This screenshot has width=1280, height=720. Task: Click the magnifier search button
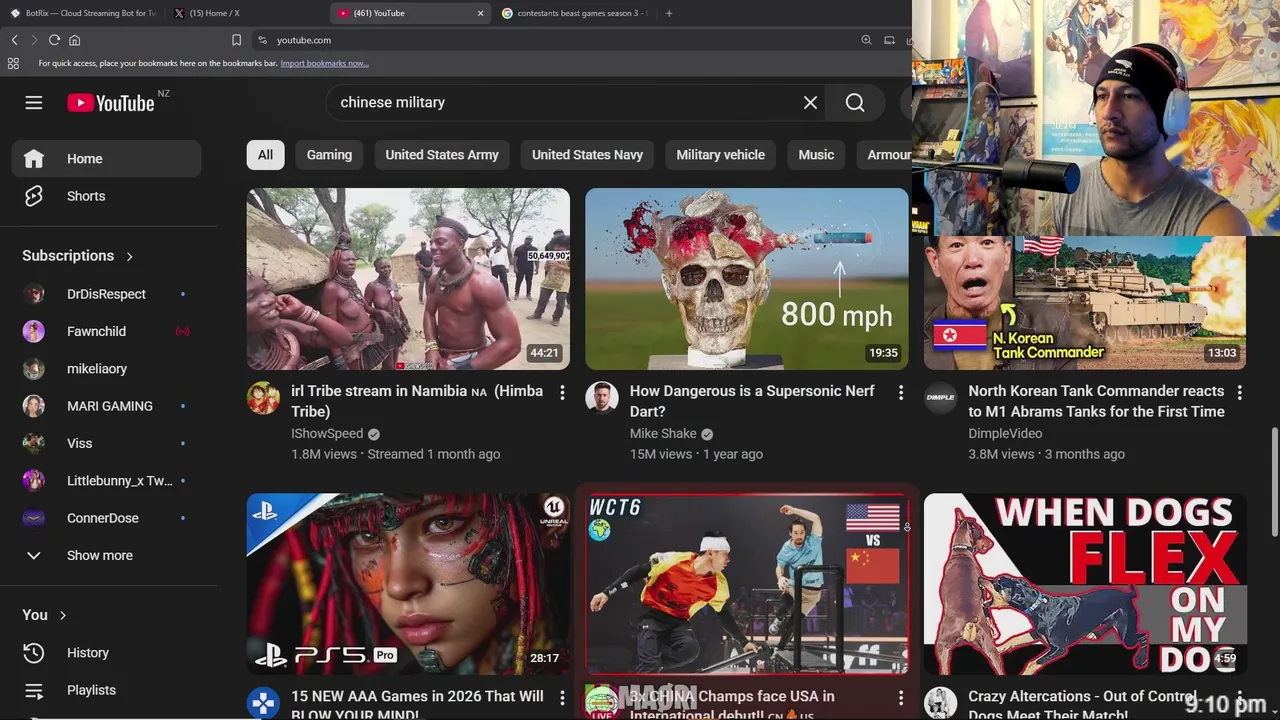click(x=855, y=102)
